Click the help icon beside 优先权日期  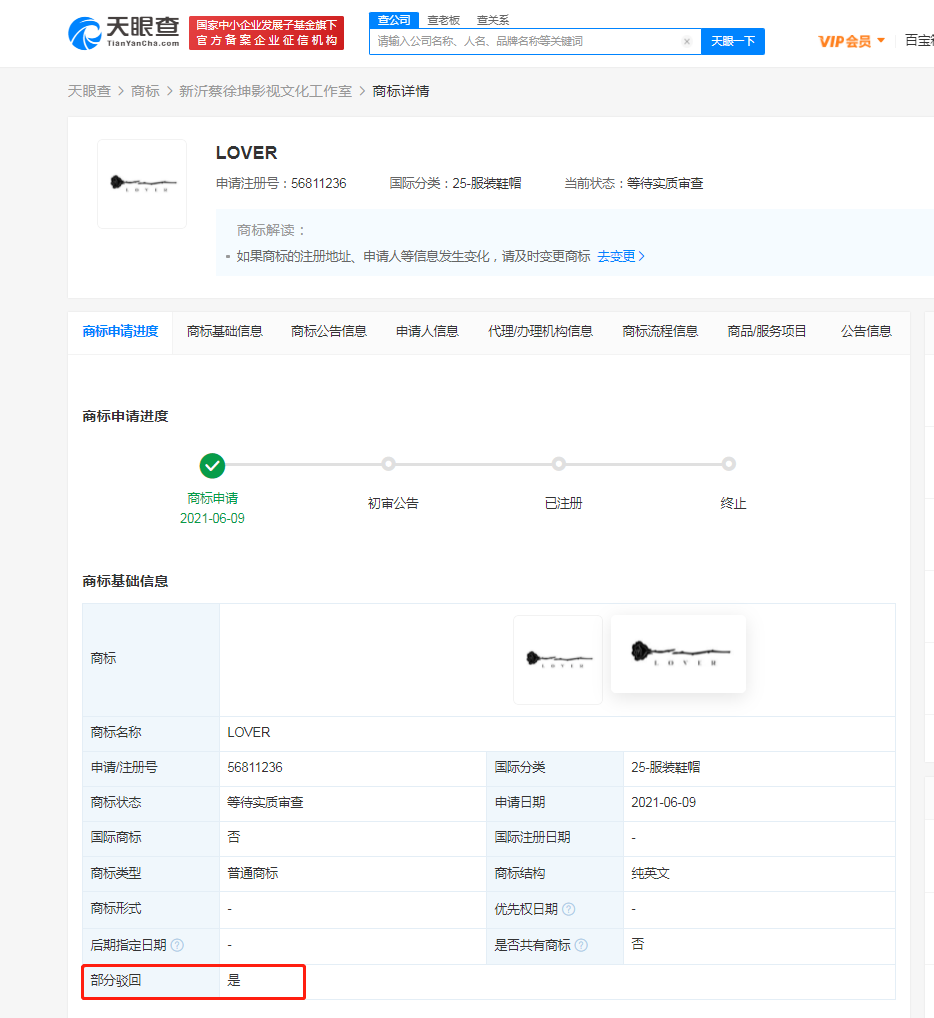569,909
